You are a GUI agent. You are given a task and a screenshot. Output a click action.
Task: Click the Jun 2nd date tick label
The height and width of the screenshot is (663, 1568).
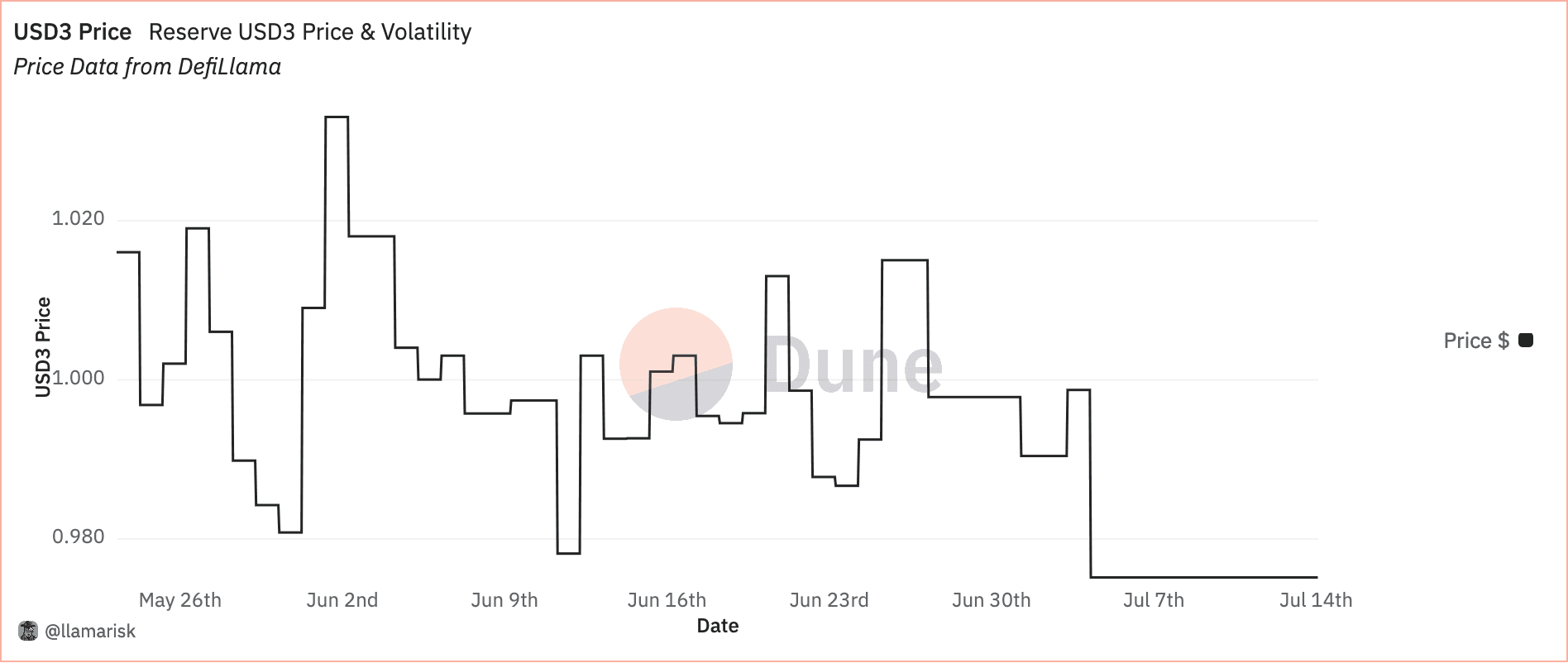pos(342,600)
